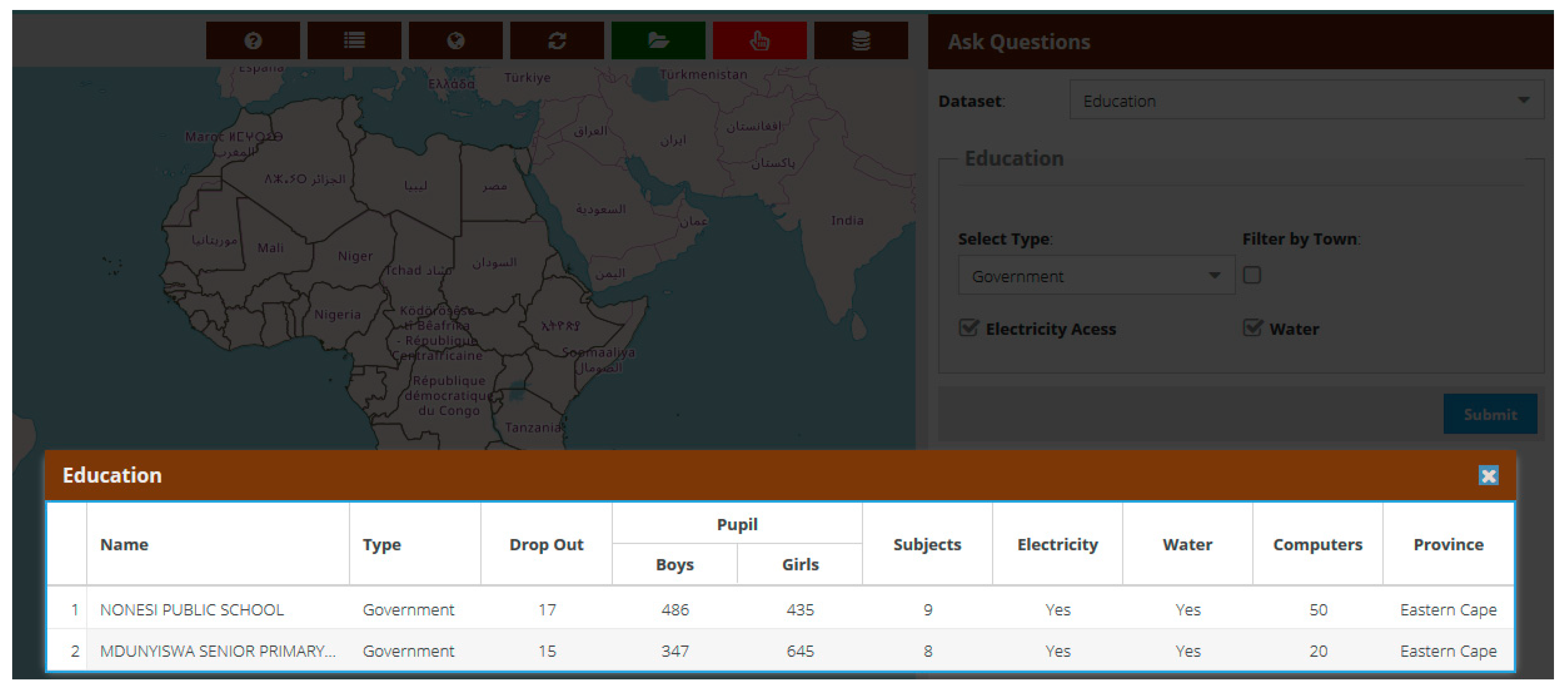Submit the Education query
The height and width of the screenshot is (693, 1568).
(1490, 415)
